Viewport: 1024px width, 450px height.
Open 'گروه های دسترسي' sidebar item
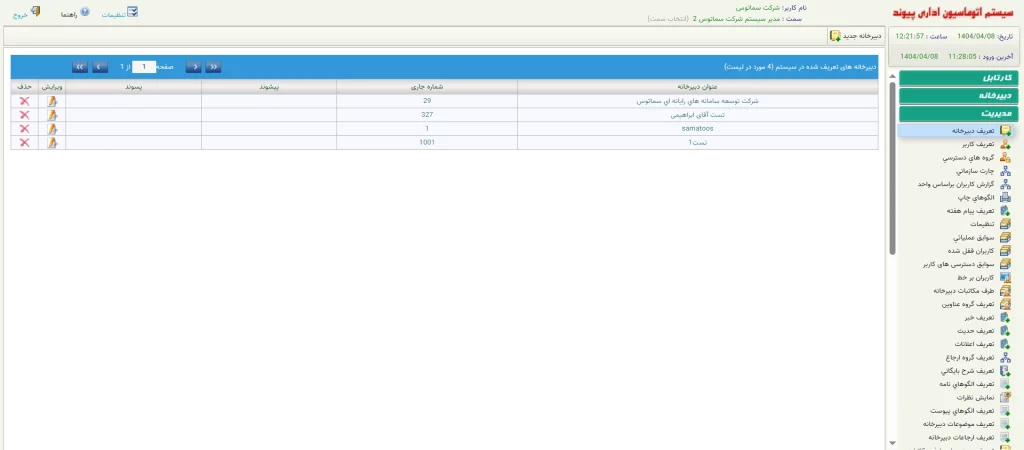pyautogui.click(x=976, y=157)
